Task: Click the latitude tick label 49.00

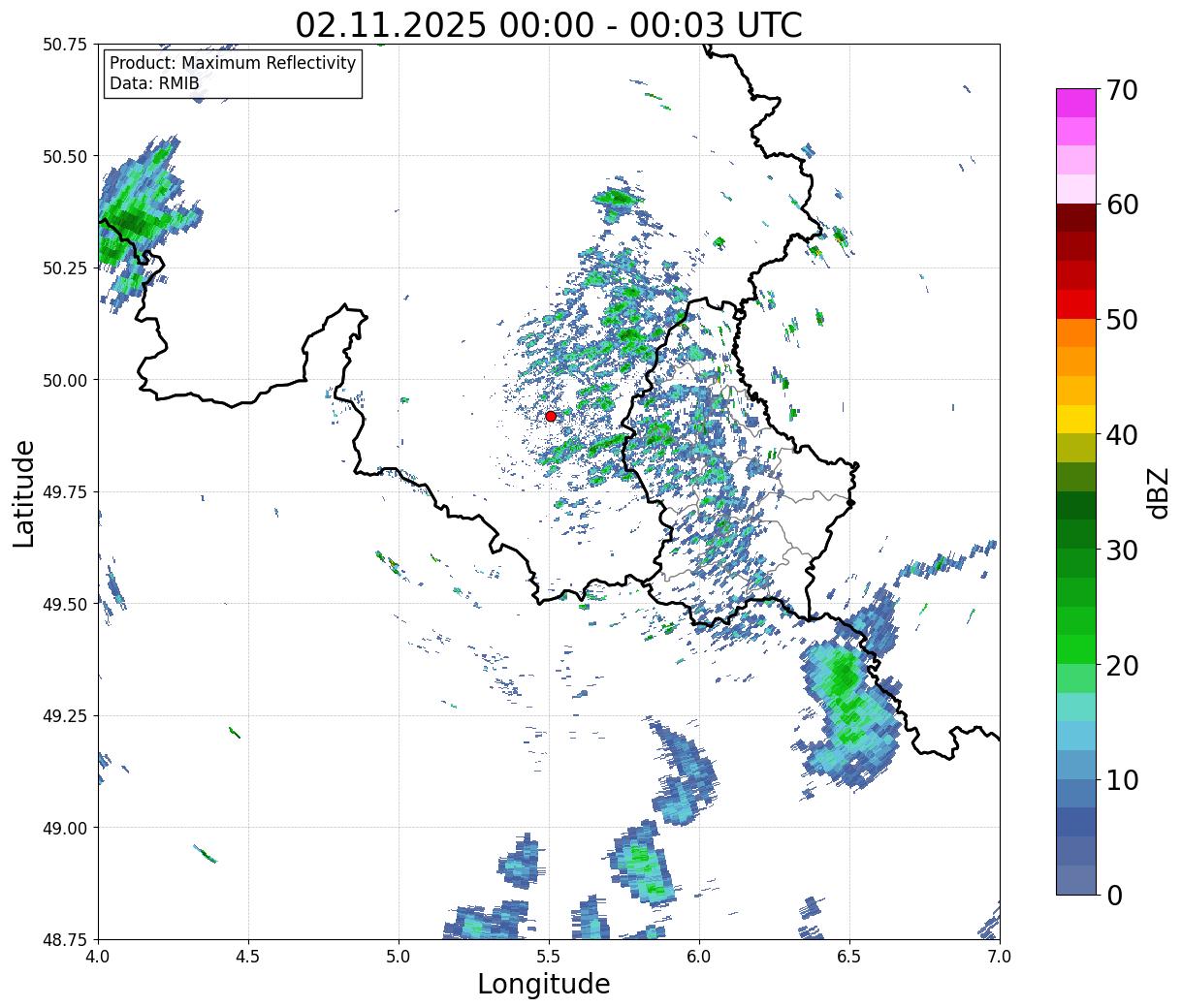Action: click(65, 828)
